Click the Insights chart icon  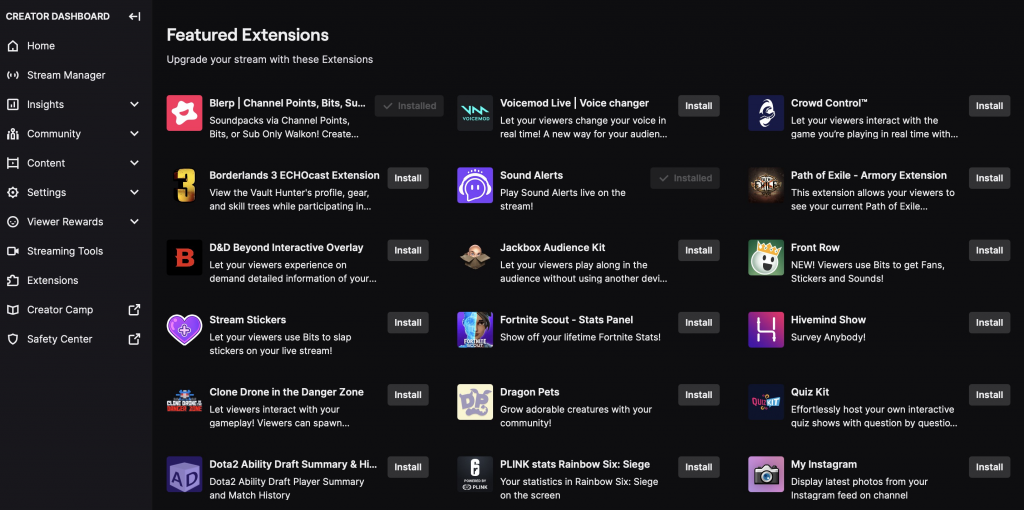pyautogui.click(x=12, y=104)
